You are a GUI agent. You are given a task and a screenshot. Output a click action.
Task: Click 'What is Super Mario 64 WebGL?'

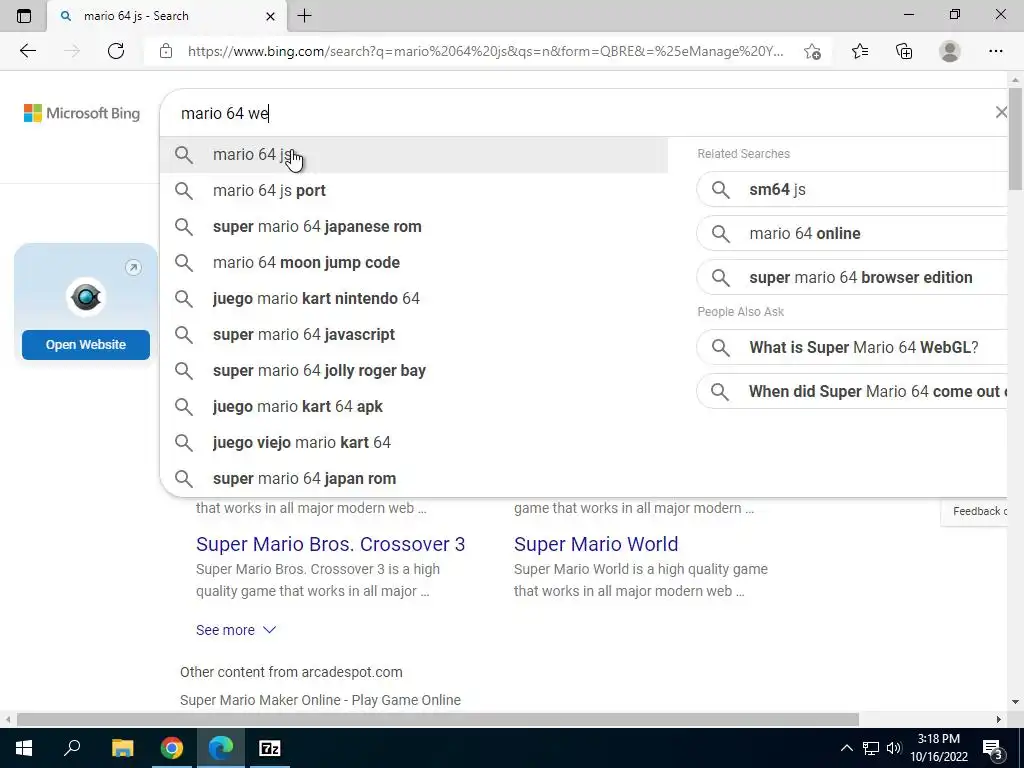852,347
